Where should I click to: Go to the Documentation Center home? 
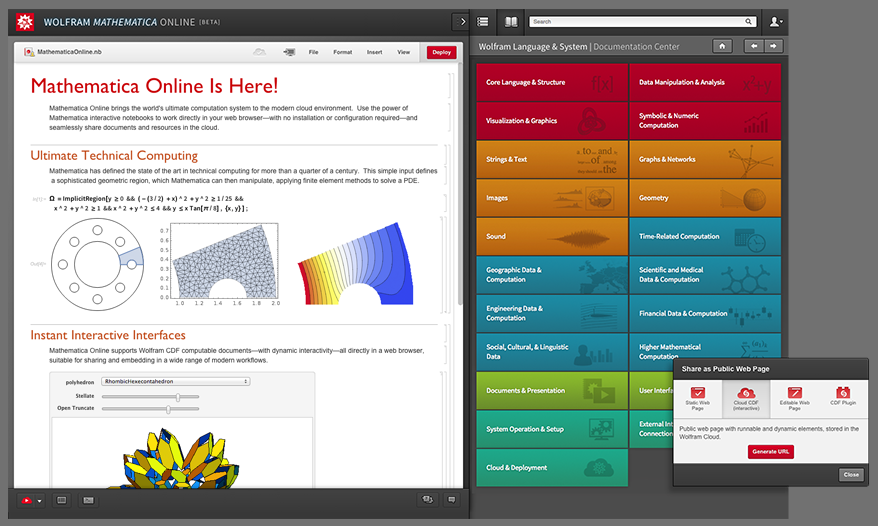click(x=722, y=46)
